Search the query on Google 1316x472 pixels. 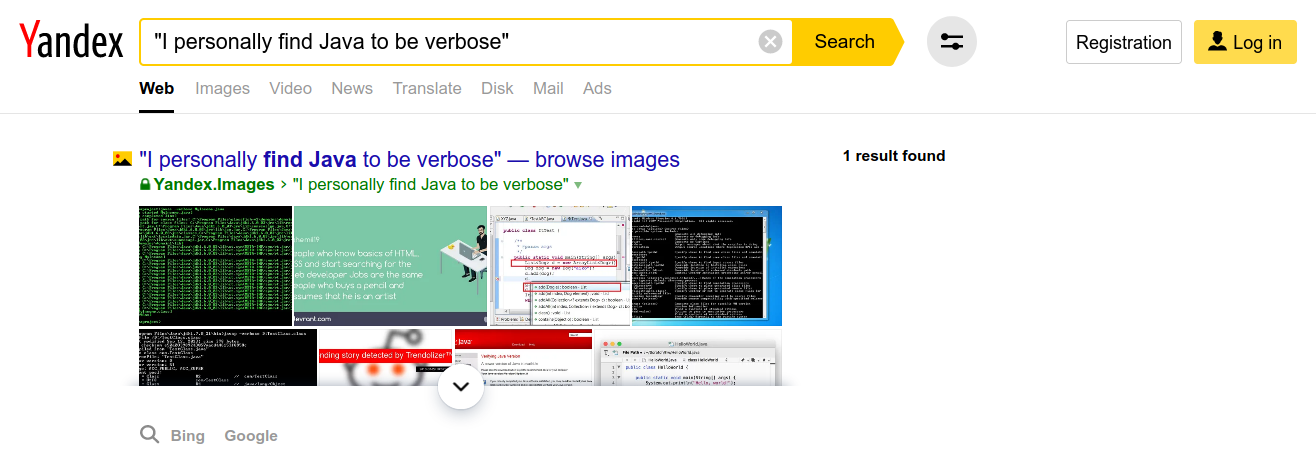(251, 436)
